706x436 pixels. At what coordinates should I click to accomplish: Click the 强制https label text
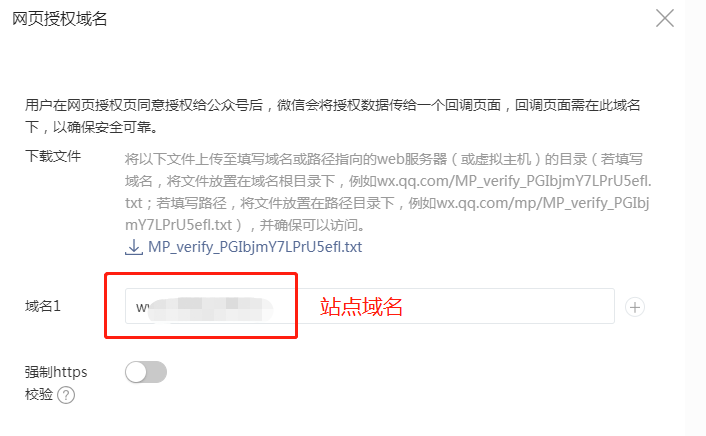pyautogui.click(x=56, y=372)
